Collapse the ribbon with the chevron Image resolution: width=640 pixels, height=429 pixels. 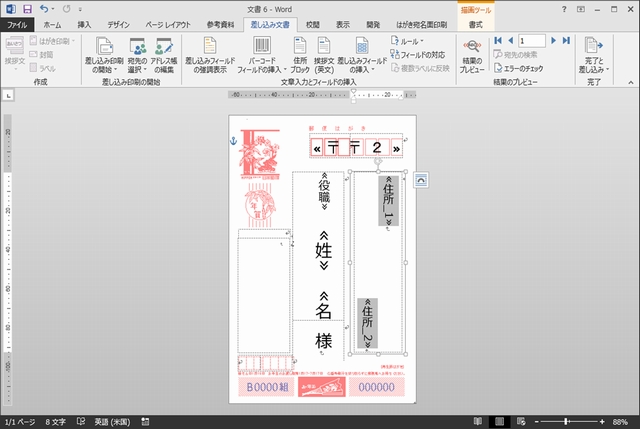pyautogui.click(x=631, y=82)
